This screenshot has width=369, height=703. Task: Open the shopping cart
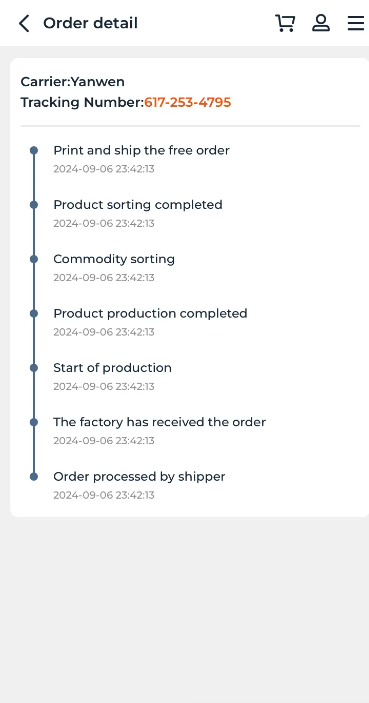tap(285, 23)
